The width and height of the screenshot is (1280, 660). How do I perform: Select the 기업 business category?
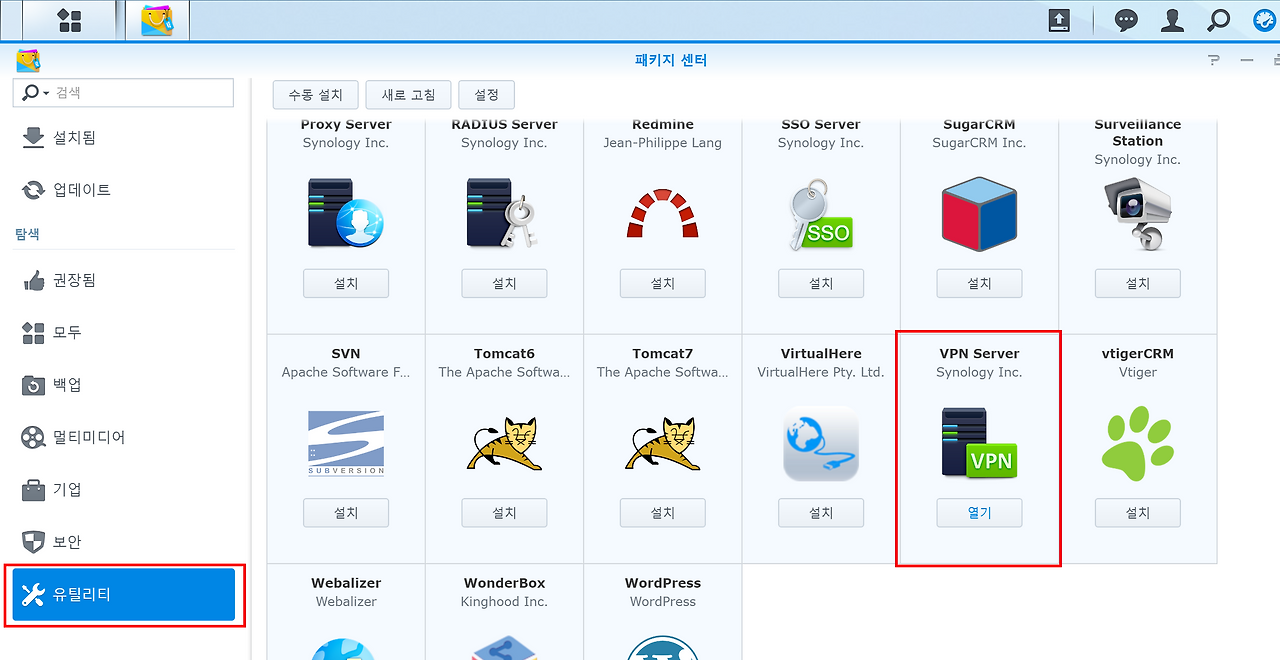pos(124,489)
